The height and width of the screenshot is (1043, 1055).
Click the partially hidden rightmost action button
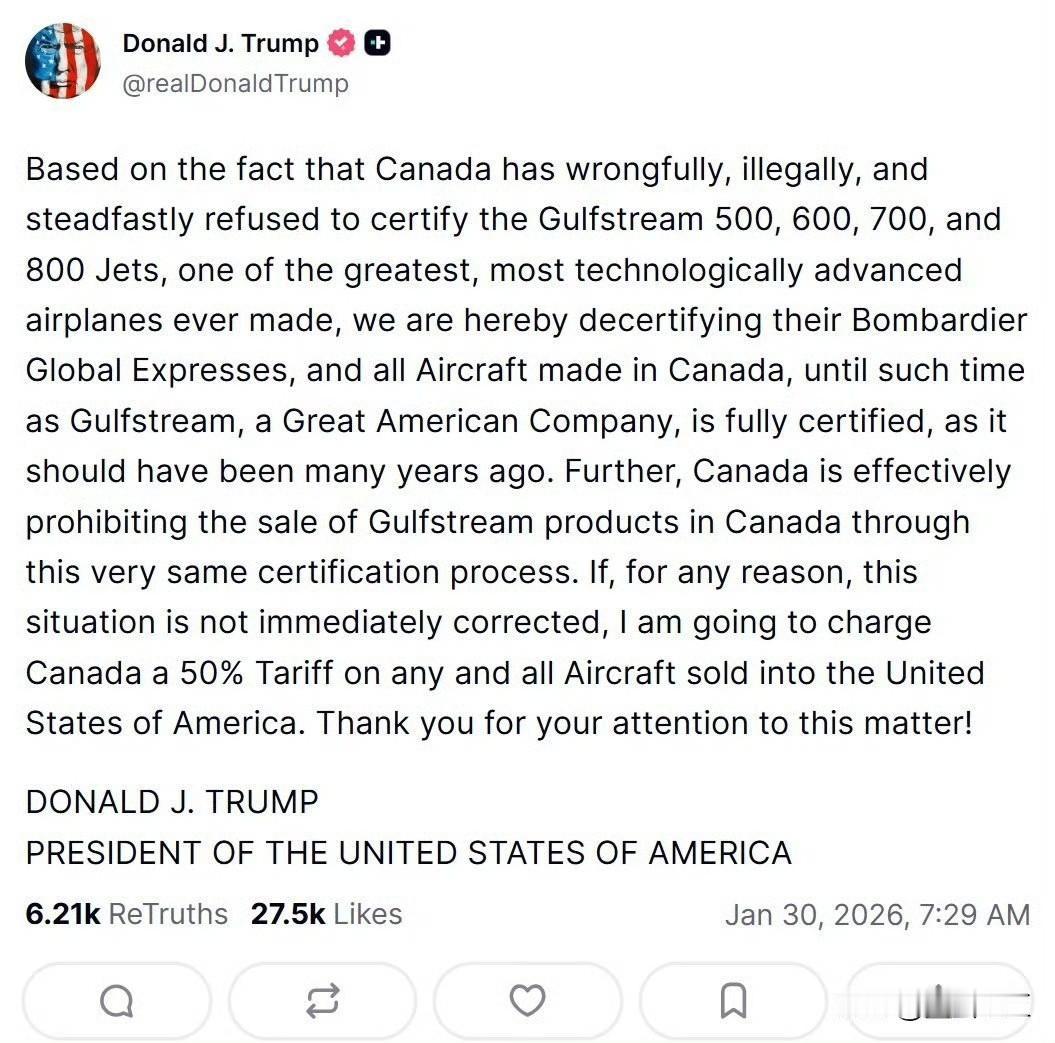[x=938, y=999]
